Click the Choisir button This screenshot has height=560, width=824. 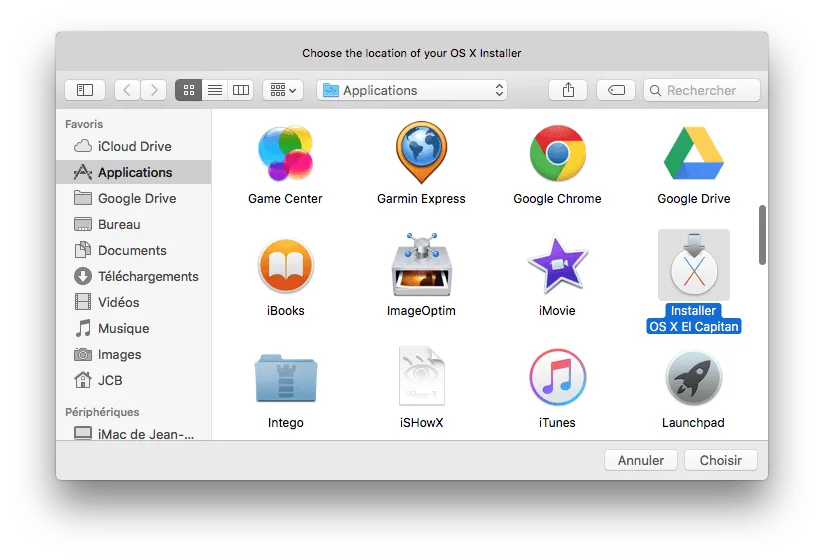[721, 460]
